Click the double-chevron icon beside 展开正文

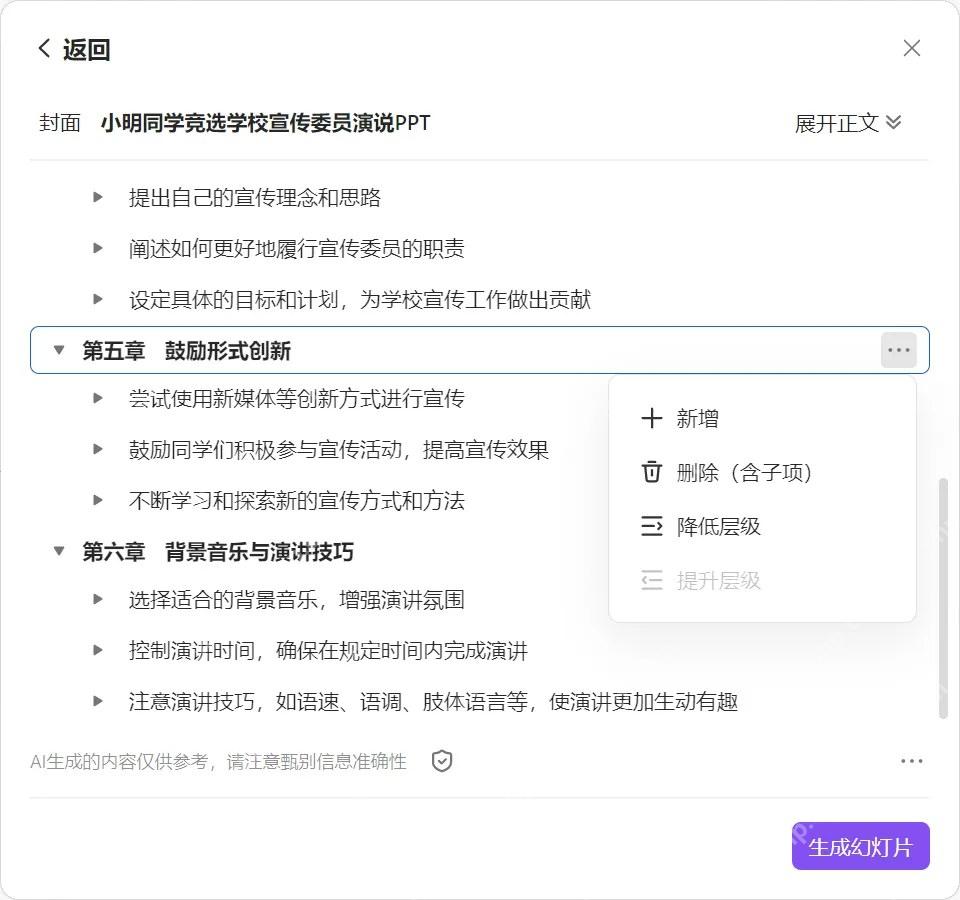[x=893, y=122]
